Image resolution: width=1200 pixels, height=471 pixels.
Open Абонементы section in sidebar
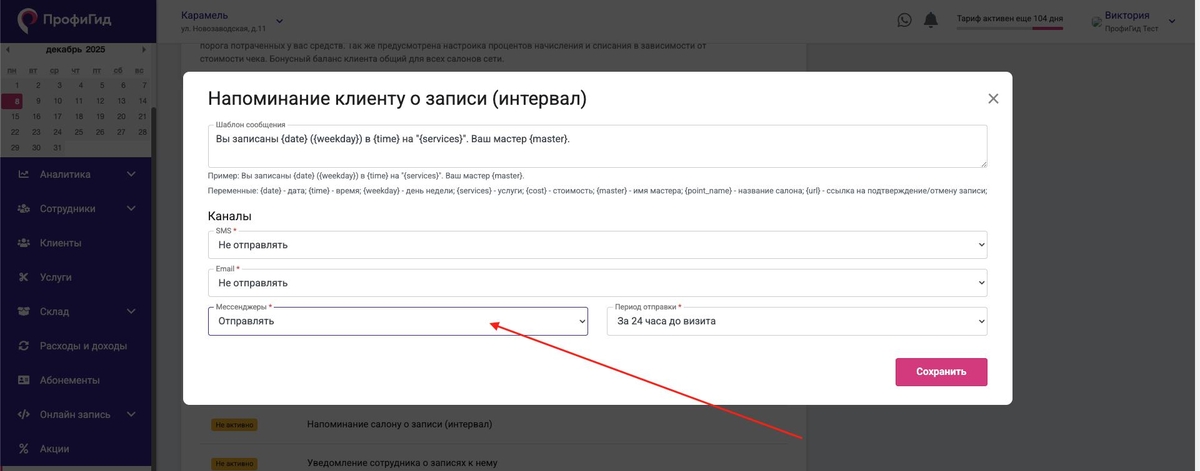coord(69,380)
